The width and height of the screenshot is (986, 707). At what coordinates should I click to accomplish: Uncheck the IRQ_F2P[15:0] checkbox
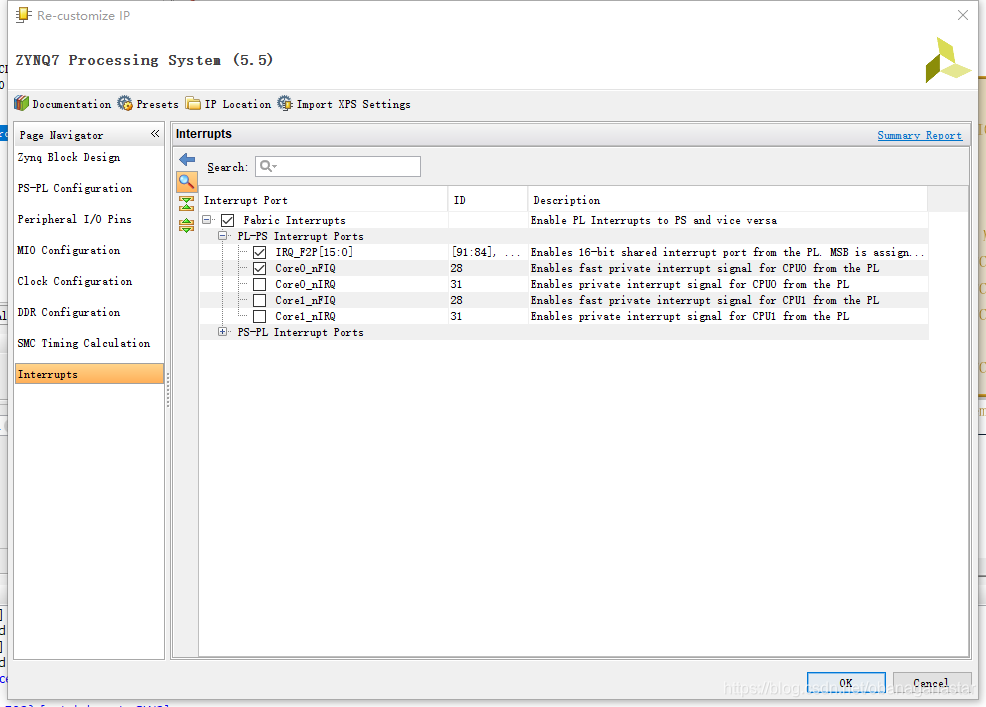click(259, 252)
